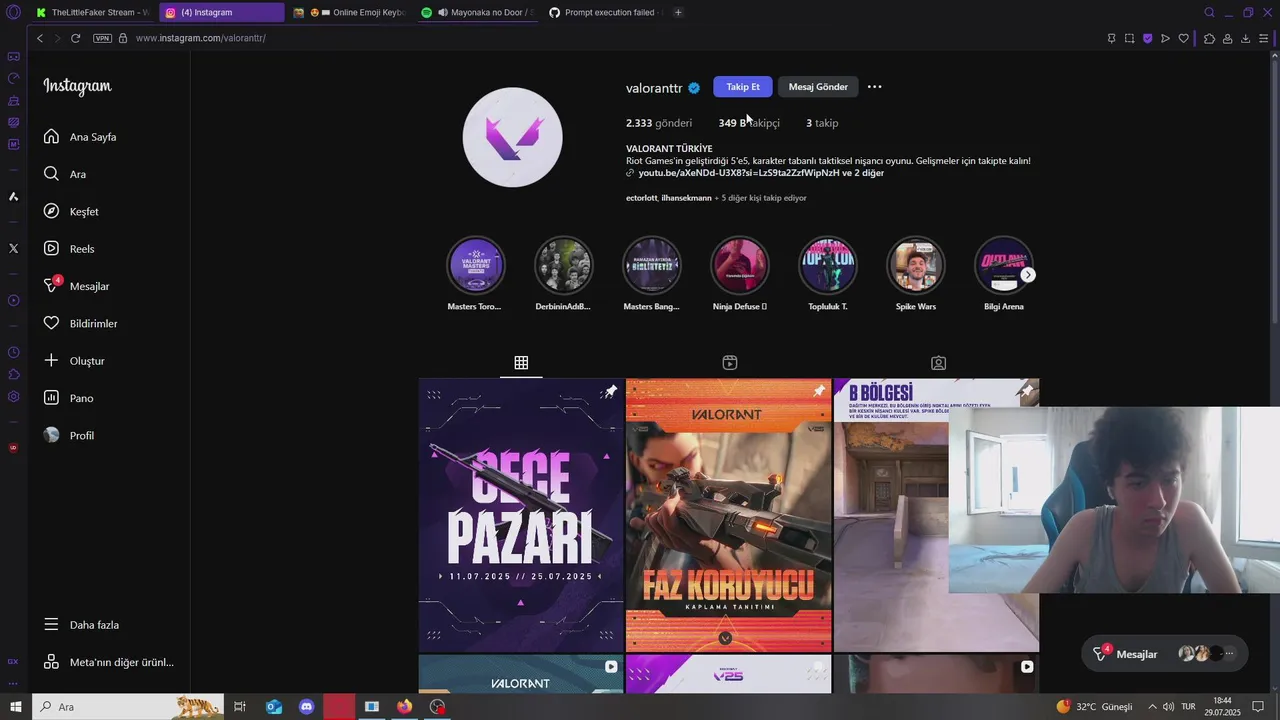Open Reels from the sidebar

coord(69,249)
